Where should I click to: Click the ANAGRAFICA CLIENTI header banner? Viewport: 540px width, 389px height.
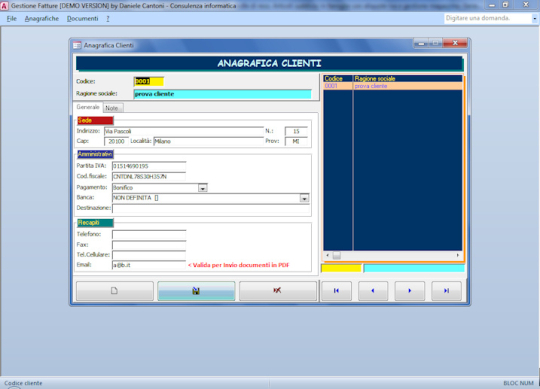pos(269,64)
